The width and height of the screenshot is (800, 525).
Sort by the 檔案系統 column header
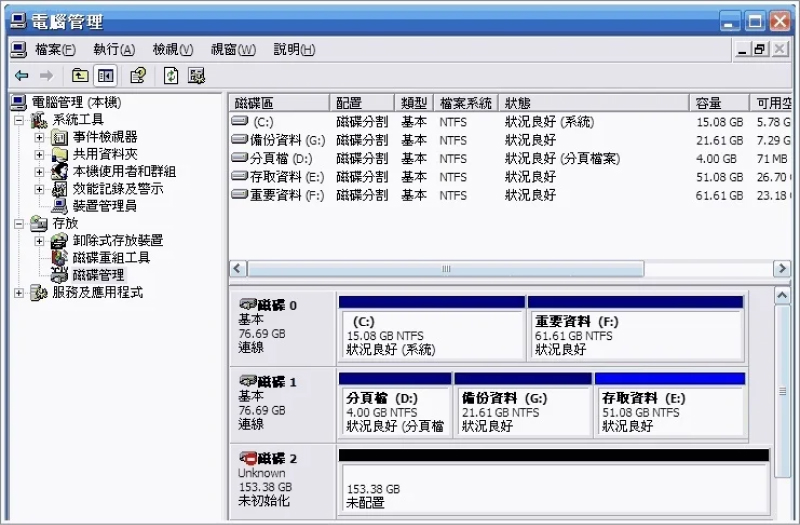[x=466, y=103]
